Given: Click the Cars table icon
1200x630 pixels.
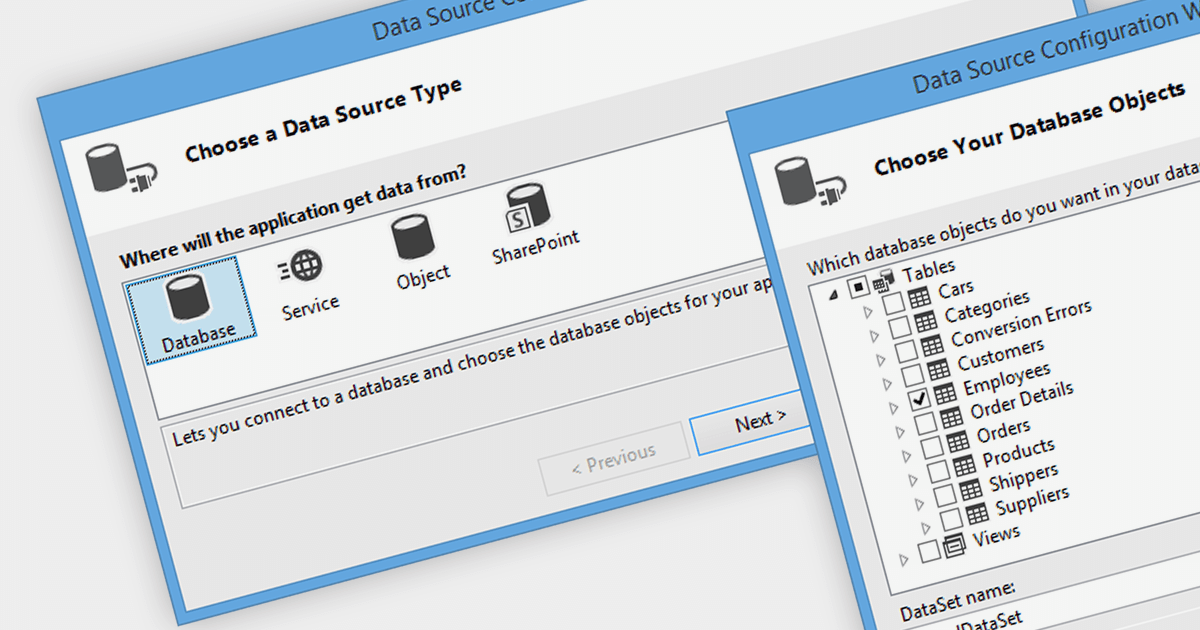Looking at the screenshot, I should click(x=918, y=294).
